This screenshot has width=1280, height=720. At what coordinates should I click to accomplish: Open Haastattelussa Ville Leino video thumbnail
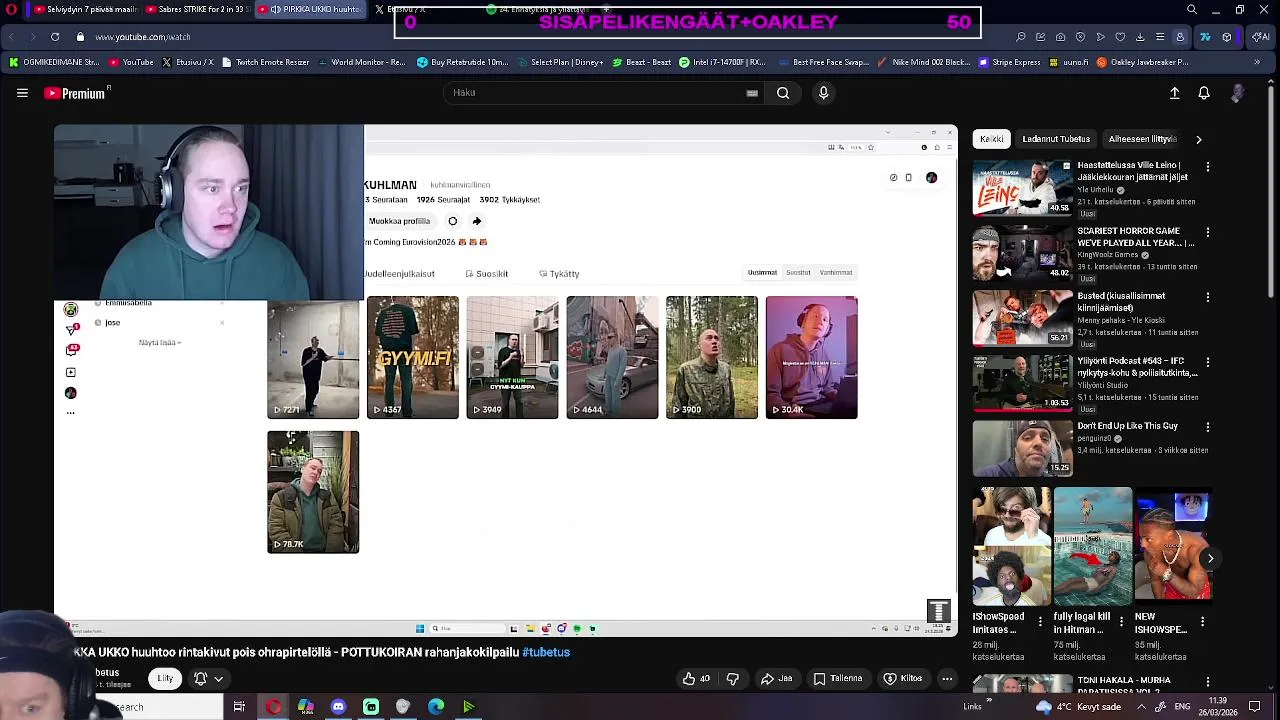tap(1022, 187)
